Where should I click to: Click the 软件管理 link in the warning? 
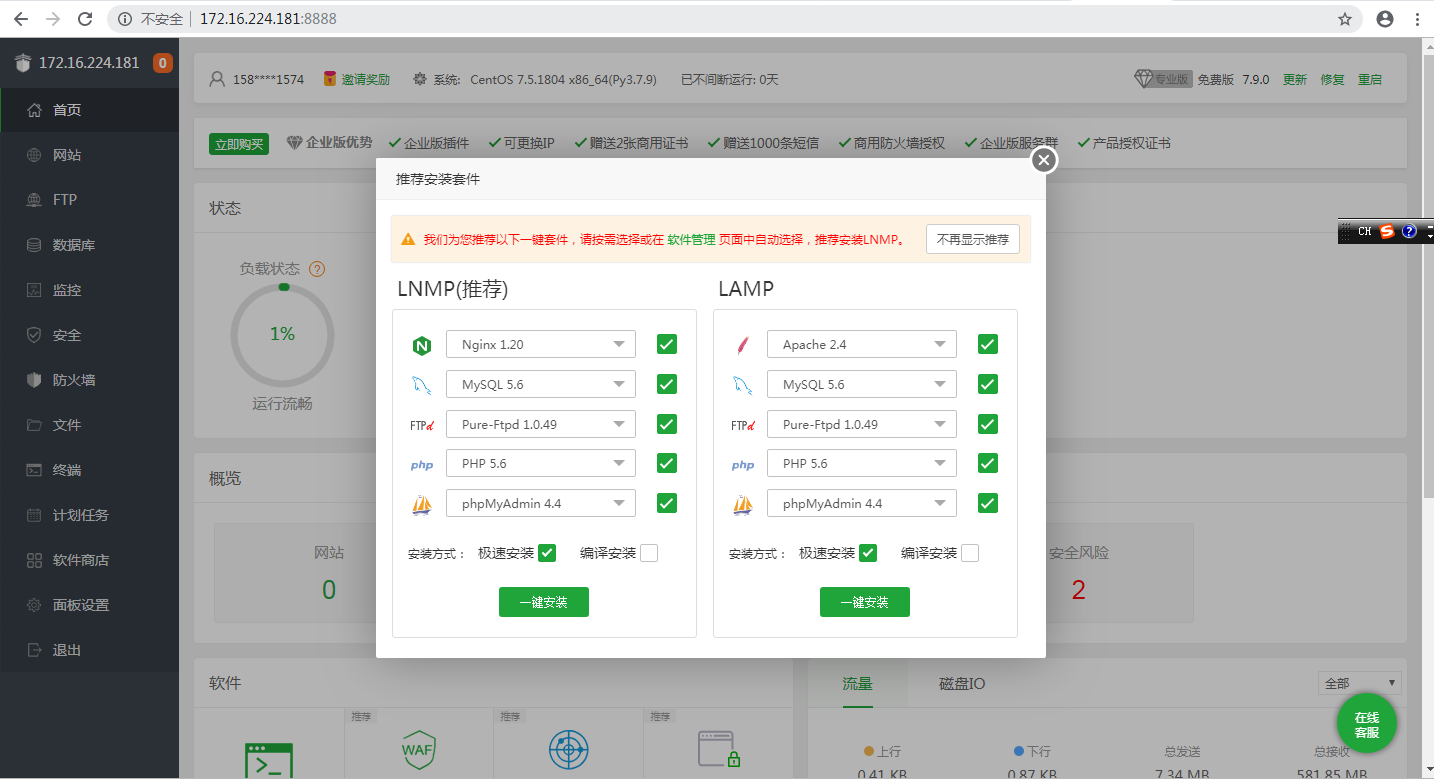click(x=691, y=240)
